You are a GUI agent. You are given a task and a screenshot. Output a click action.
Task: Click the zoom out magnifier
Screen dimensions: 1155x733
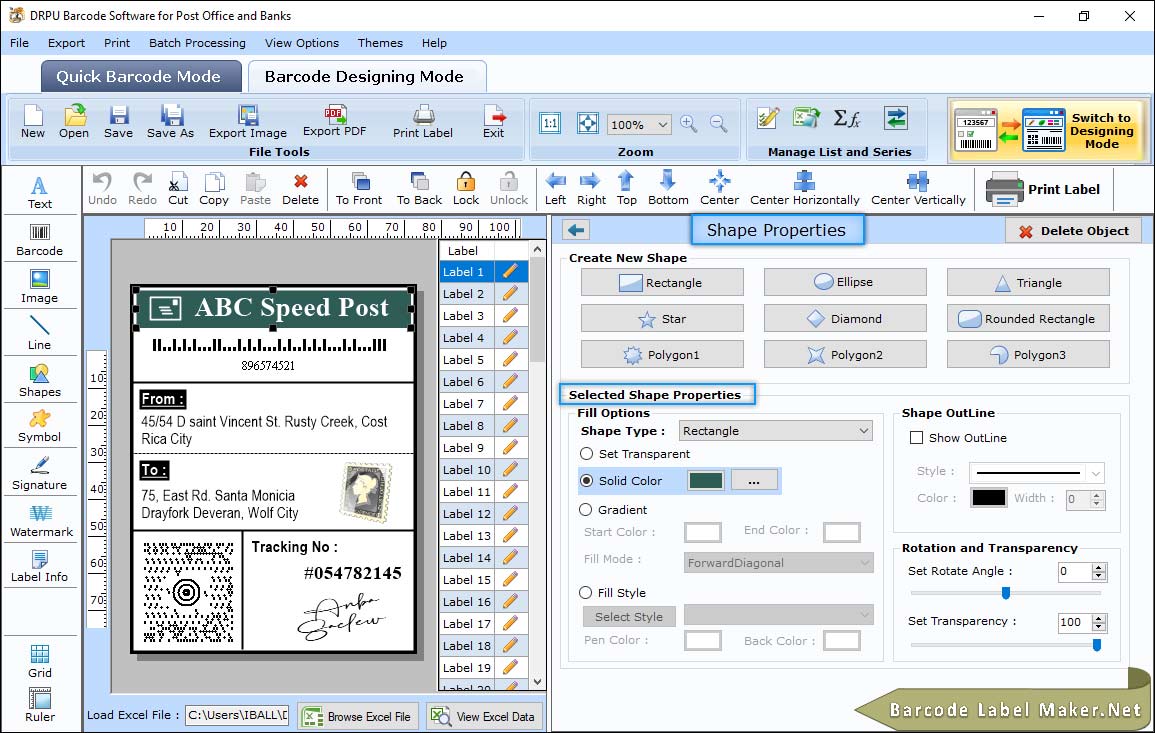[x=718, y=124]
